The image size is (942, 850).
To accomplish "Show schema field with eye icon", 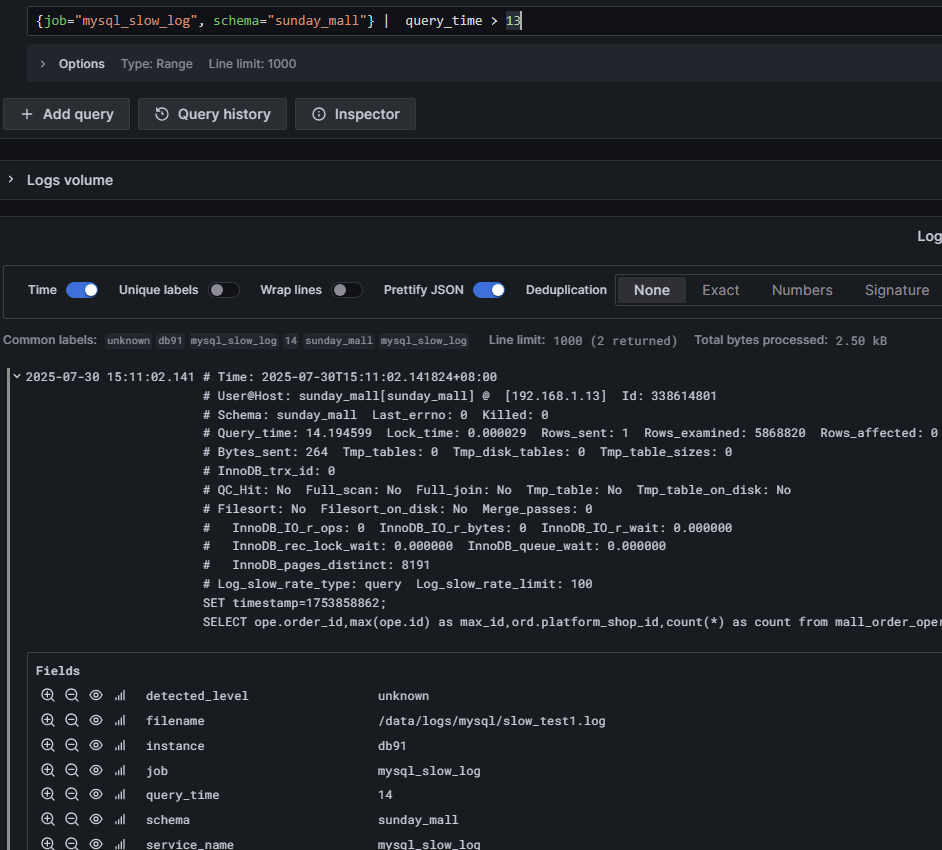I will tap(96, 819).
